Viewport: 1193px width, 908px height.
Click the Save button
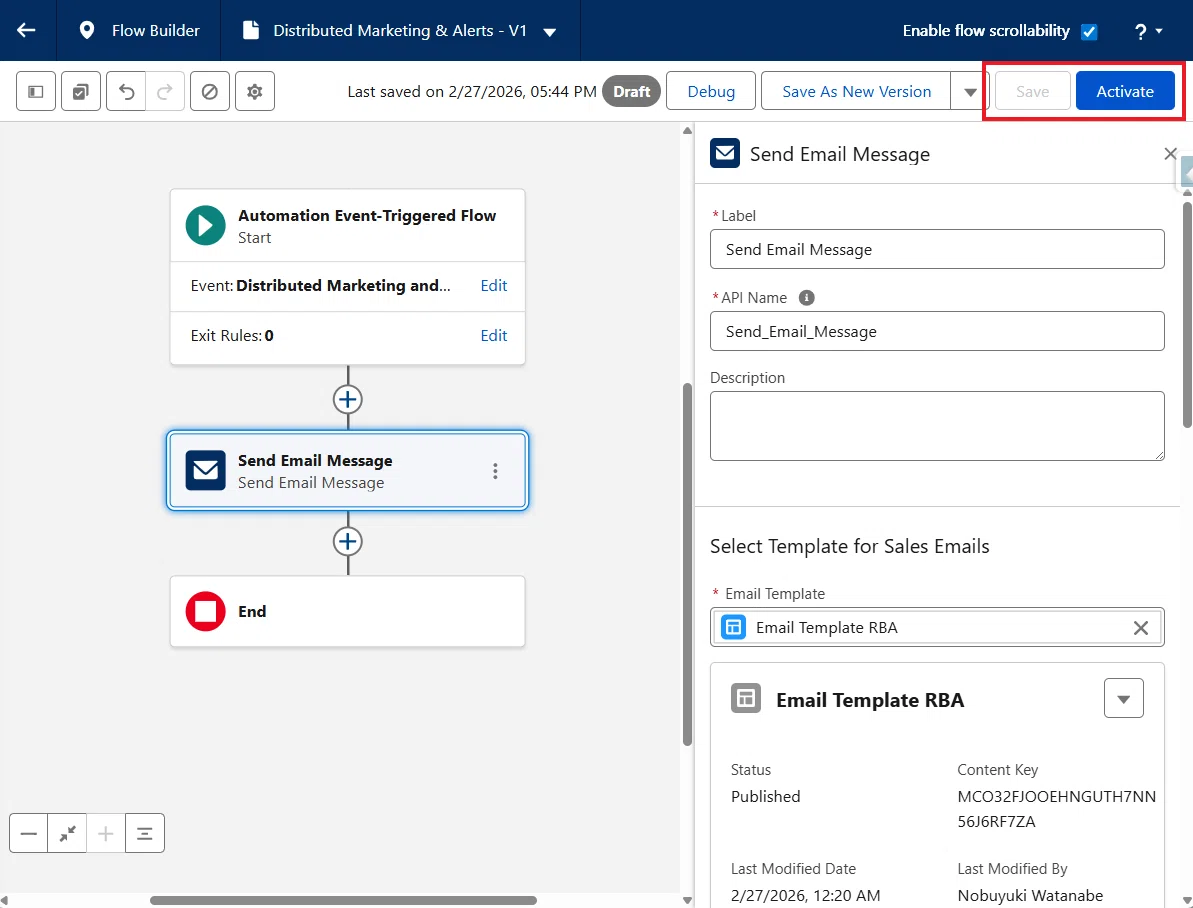pyautogui.click(x=1032, y=91)
